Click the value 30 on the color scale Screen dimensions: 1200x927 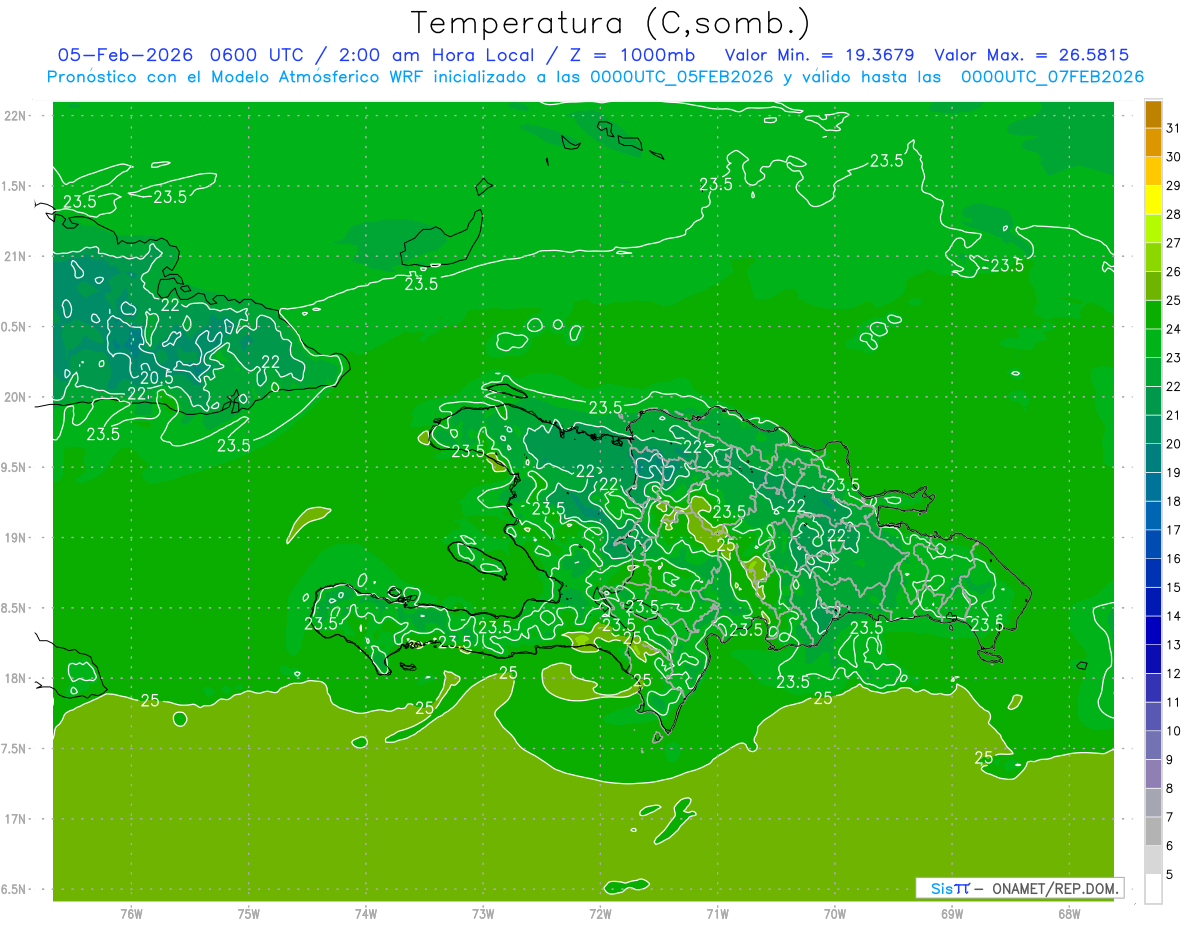[1173, 157]
